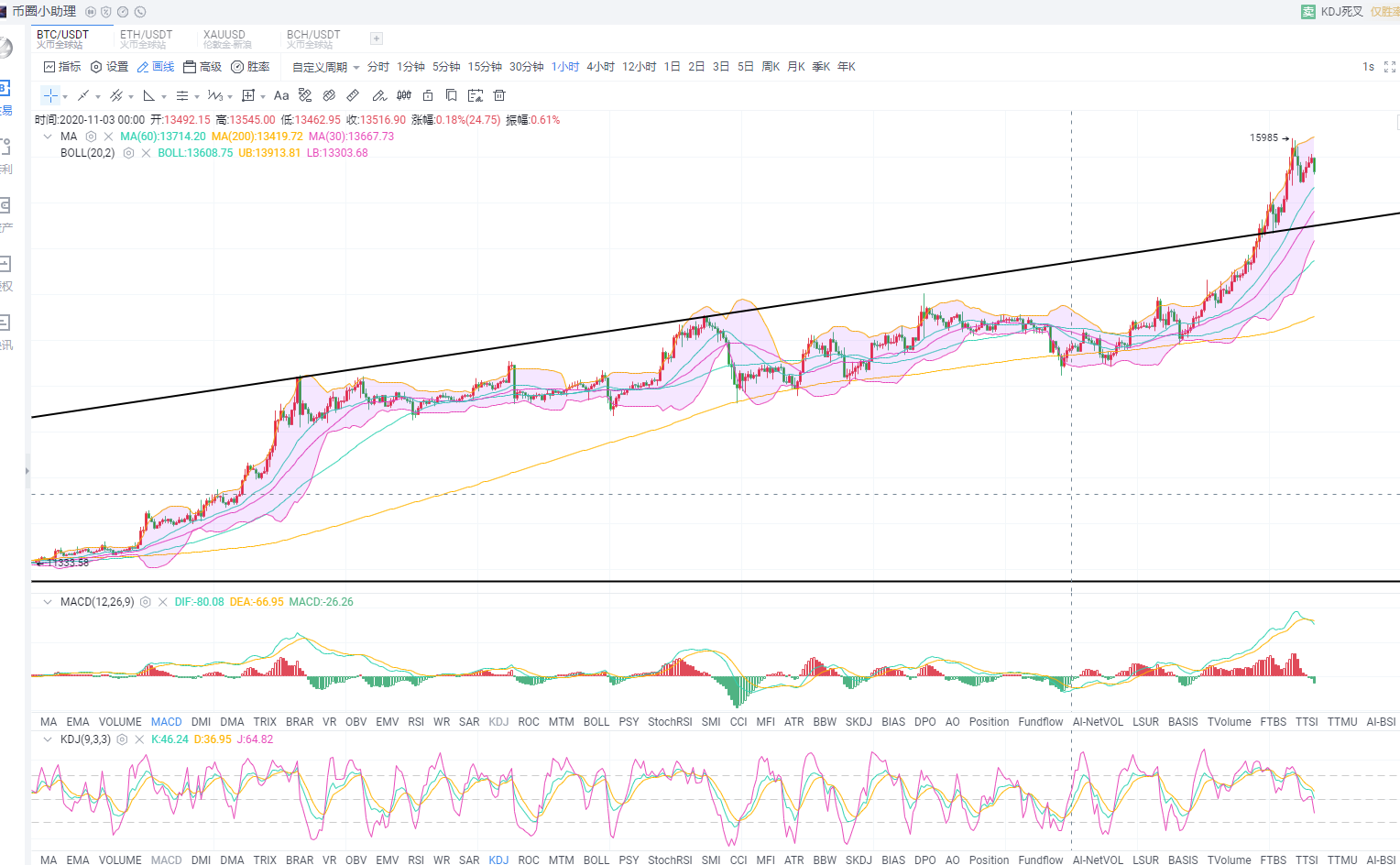Open KDJ(9,3,3) settings hexagon icon

click(x=122, y=739)
